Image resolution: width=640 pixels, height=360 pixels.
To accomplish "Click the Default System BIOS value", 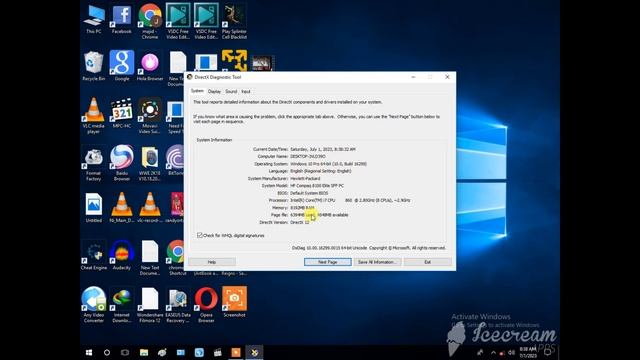I will point(309,193).
